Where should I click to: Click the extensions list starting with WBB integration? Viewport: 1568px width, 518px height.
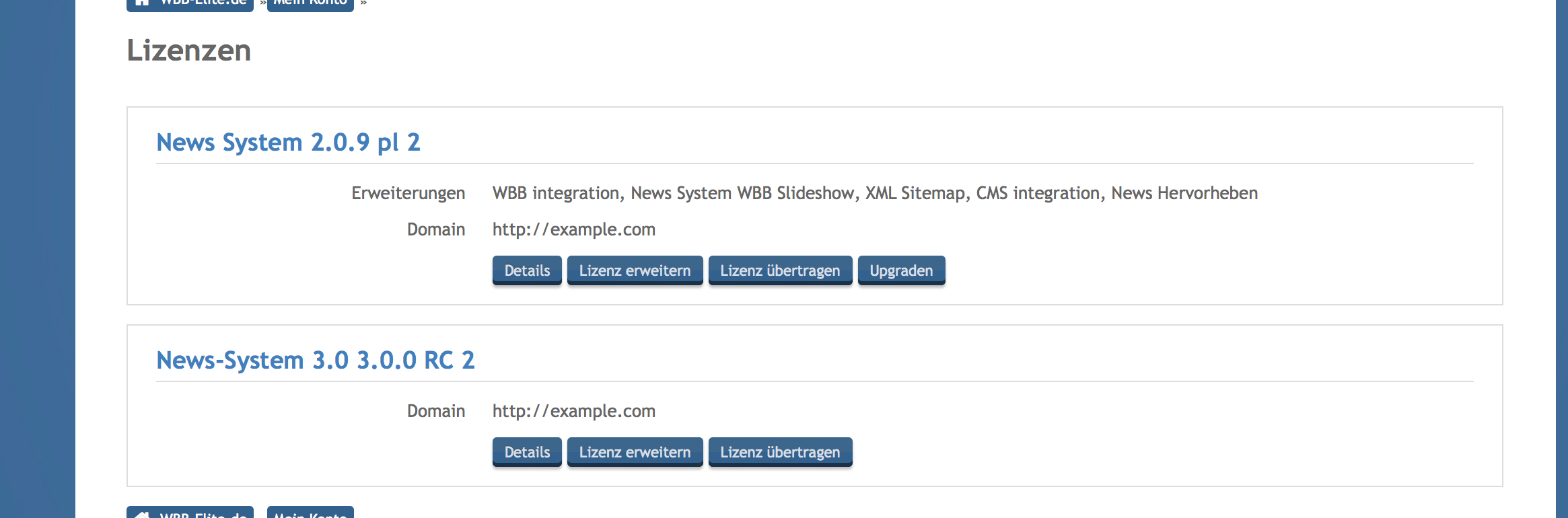pyautogui.click(x=874, y=194)
